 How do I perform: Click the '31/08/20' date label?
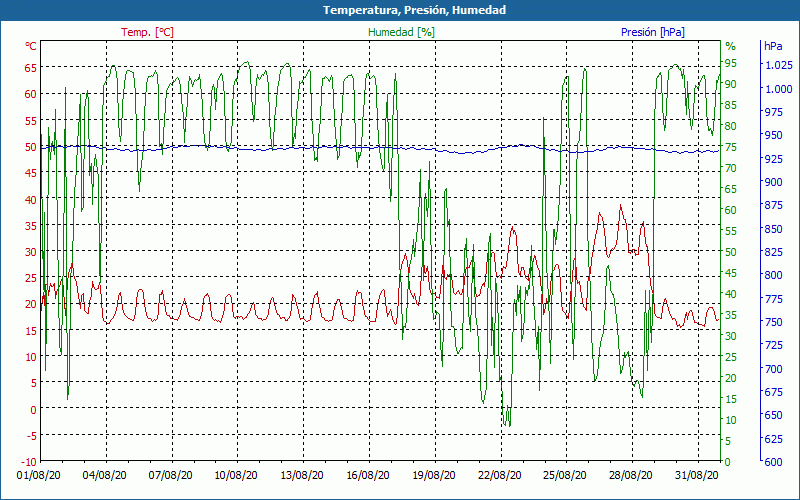(696, 475)
